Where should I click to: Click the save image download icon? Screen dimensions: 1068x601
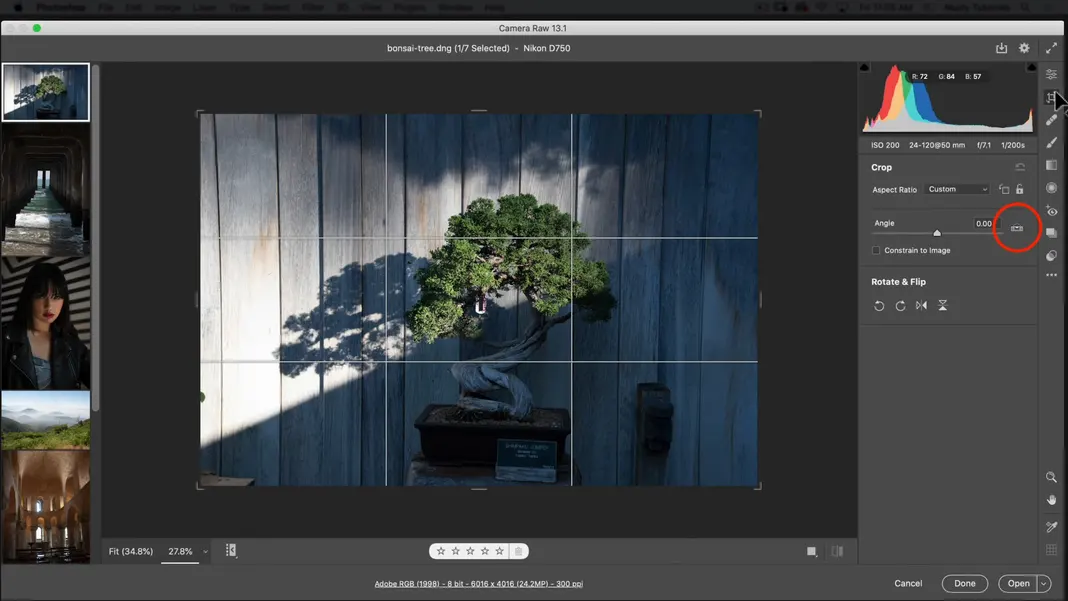pos(1001,48)
